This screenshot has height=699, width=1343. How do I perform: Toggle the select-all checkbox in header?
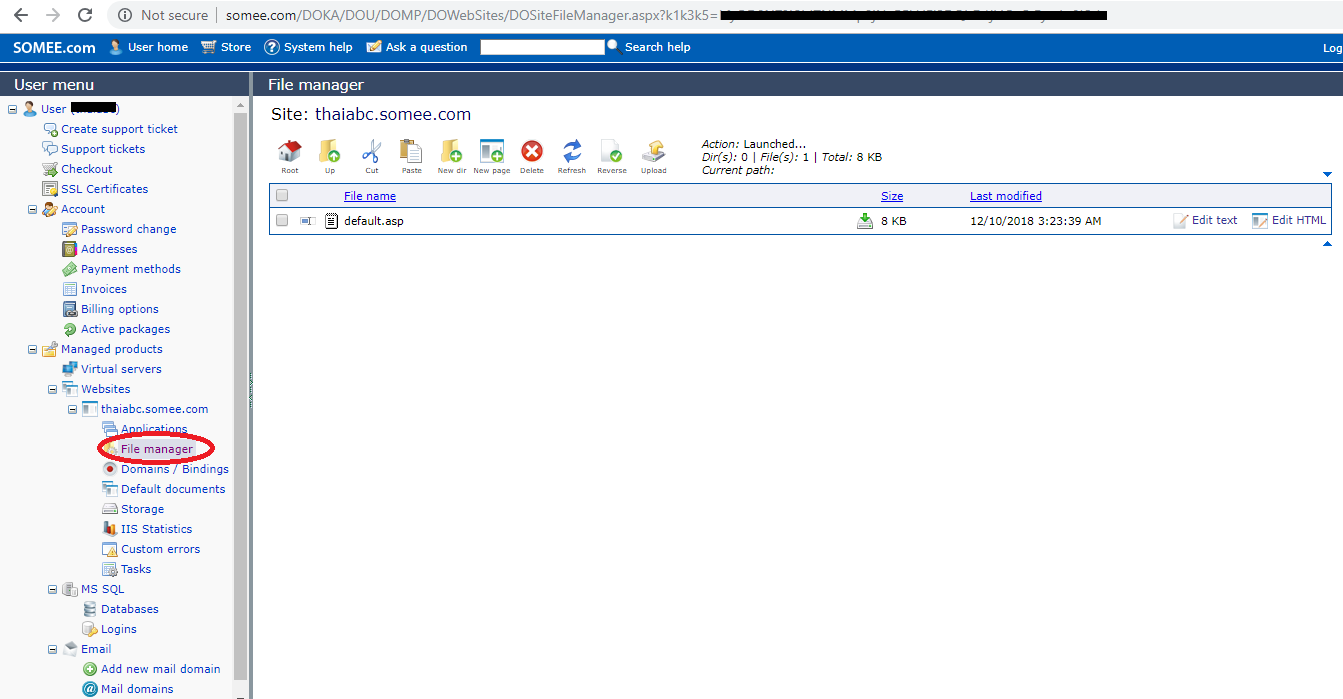tap(282, 196)
